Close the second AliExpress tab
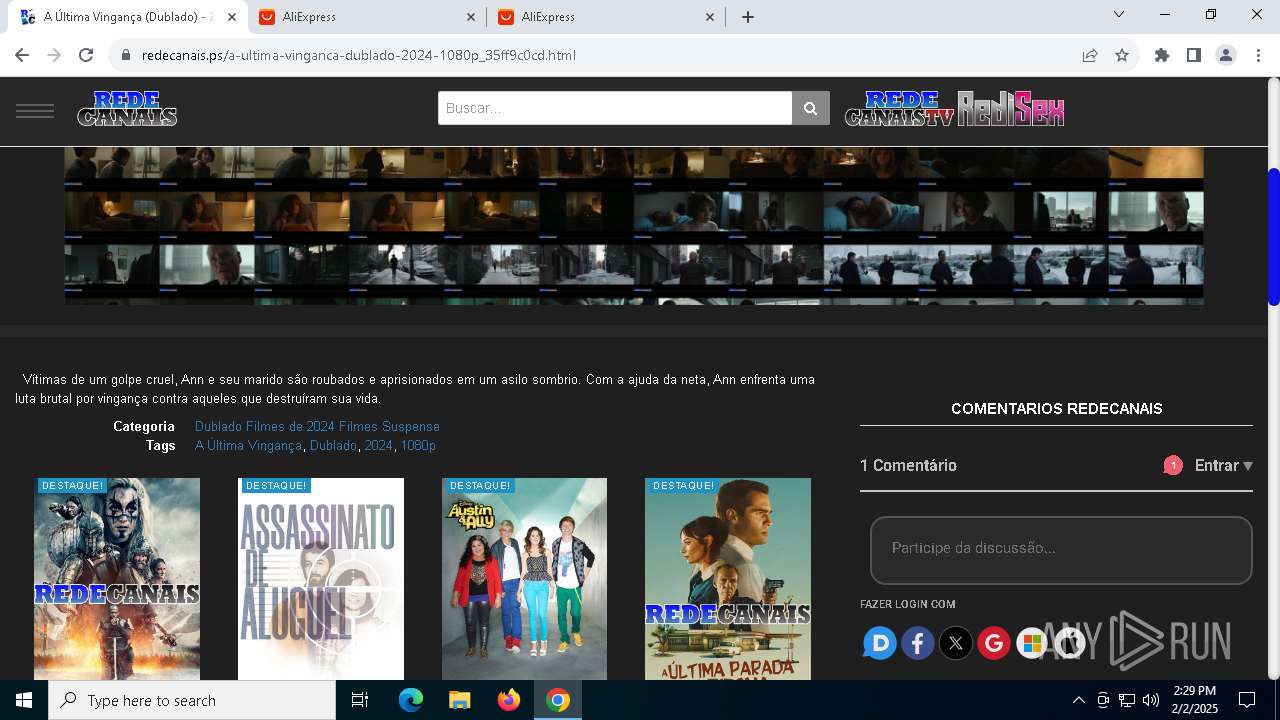The image size is (1280, 720). [x=710, y=17]
